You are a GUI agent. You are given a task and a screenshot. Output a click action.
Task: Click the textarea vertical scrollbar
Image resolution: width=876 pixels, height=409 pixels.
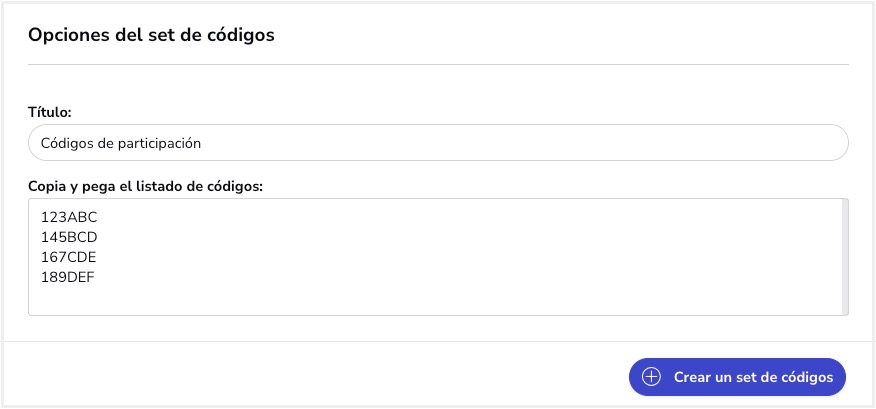click(845, 257)
